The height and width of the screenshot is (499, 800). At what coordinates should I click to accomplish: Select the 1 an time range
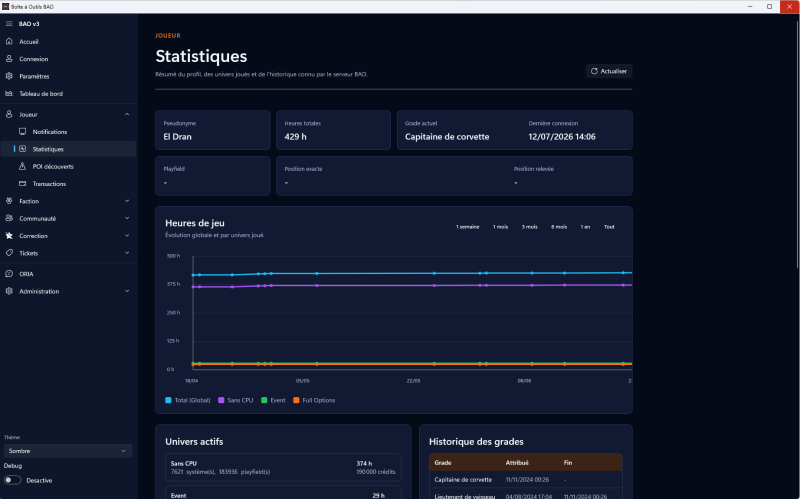pos(585,227)
